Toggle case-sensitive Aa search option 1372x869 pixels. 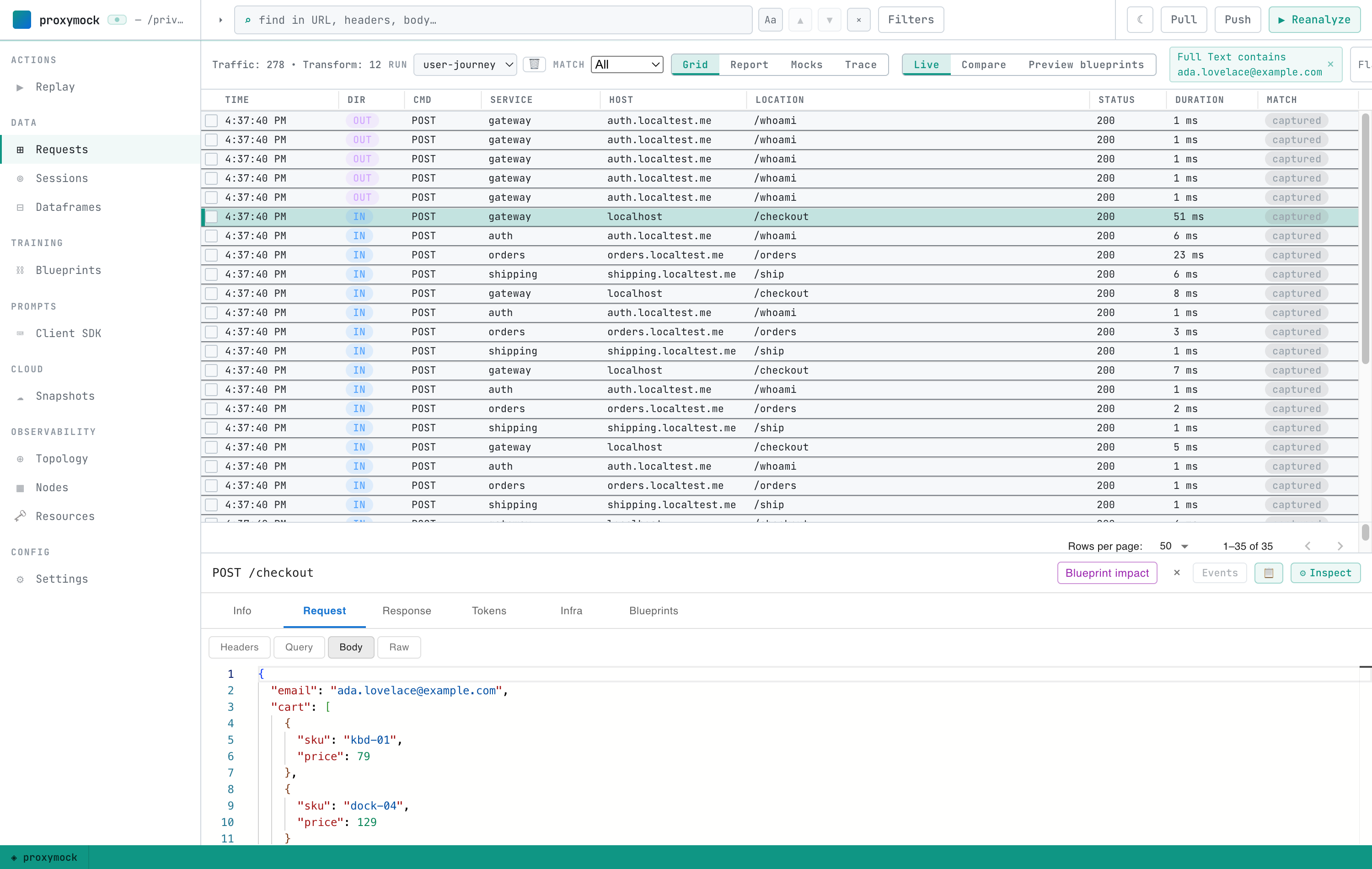(770, 20)
